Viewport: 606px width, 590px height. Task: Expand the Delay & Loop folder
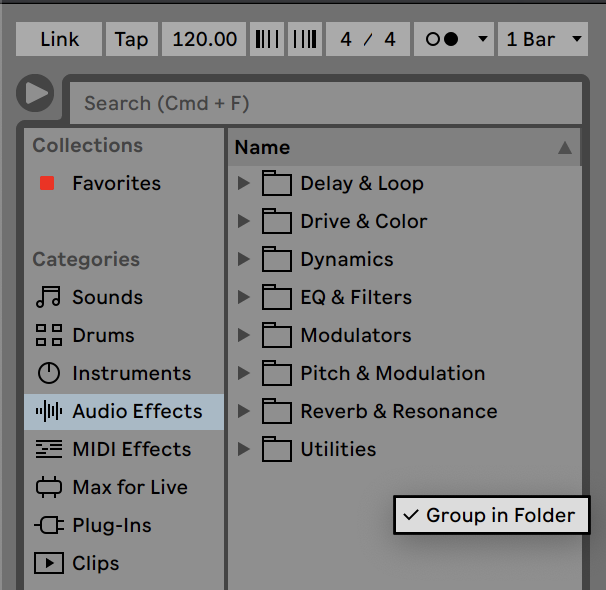(243, 183)
